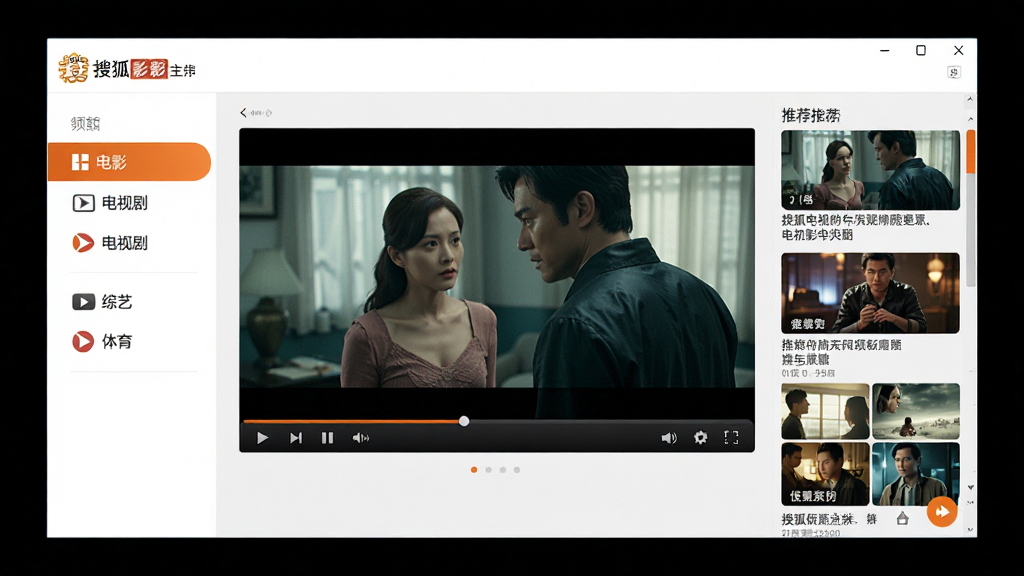
Task: Click the play triangle in the player controls
Action: 263,438
